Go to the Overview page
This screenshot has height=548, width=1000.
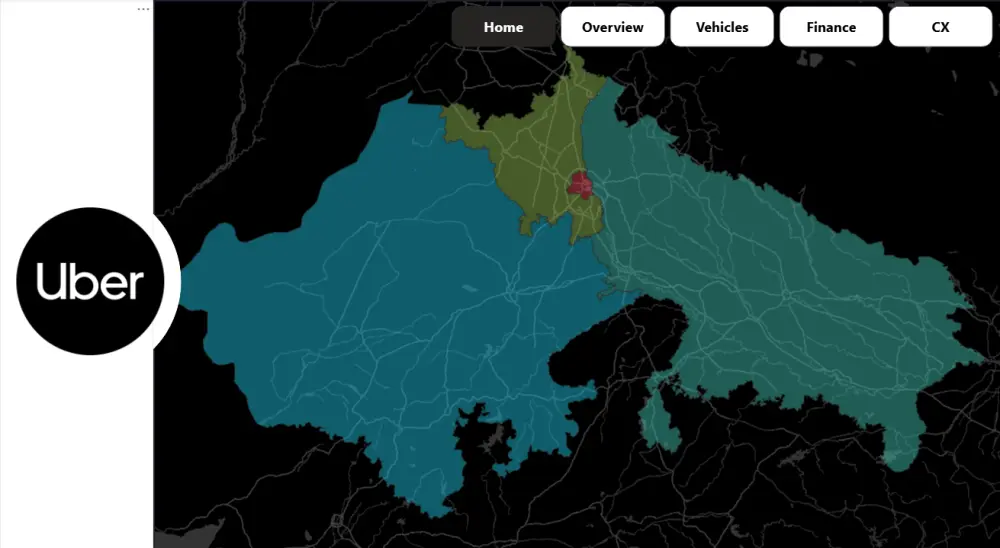[612, 27]
